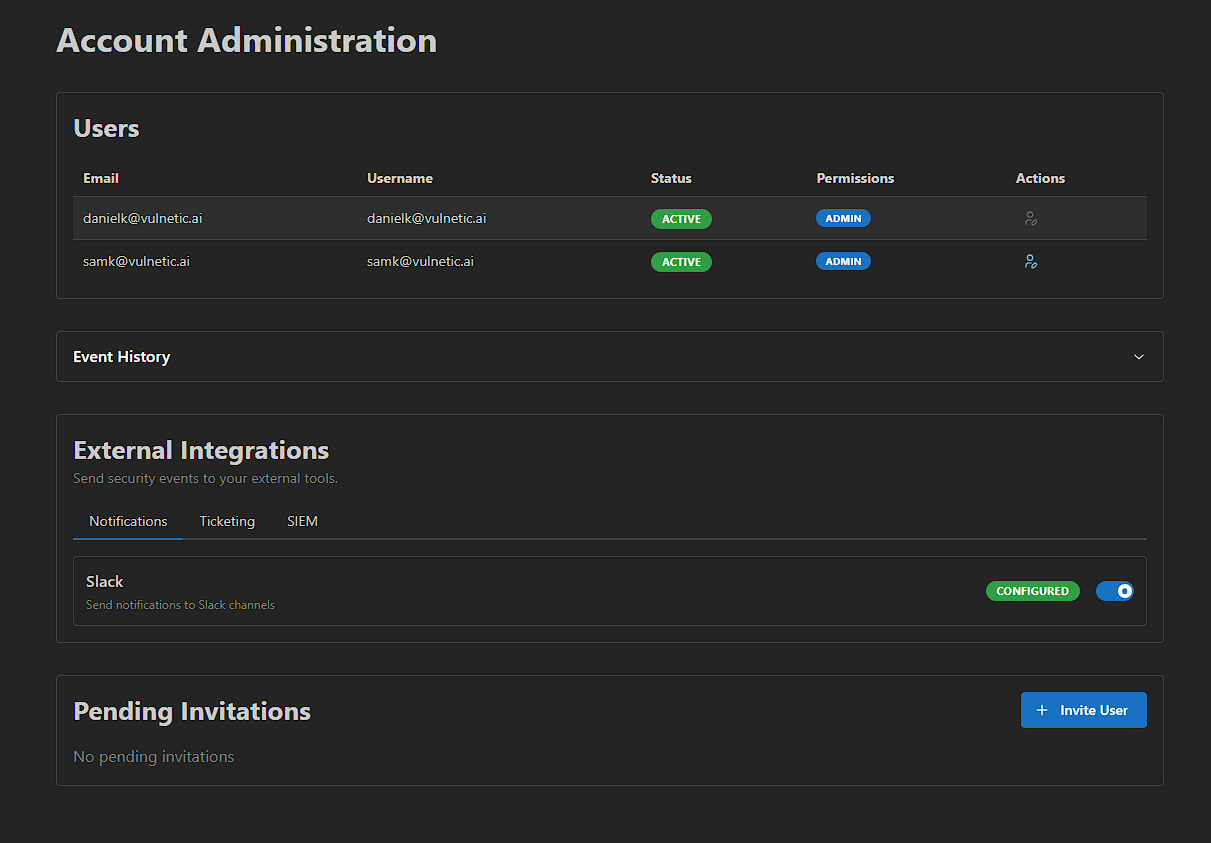Disable the Slack notifications toggle
The height and width of the screenshot is (843, 1211).
pos(1114,591)
